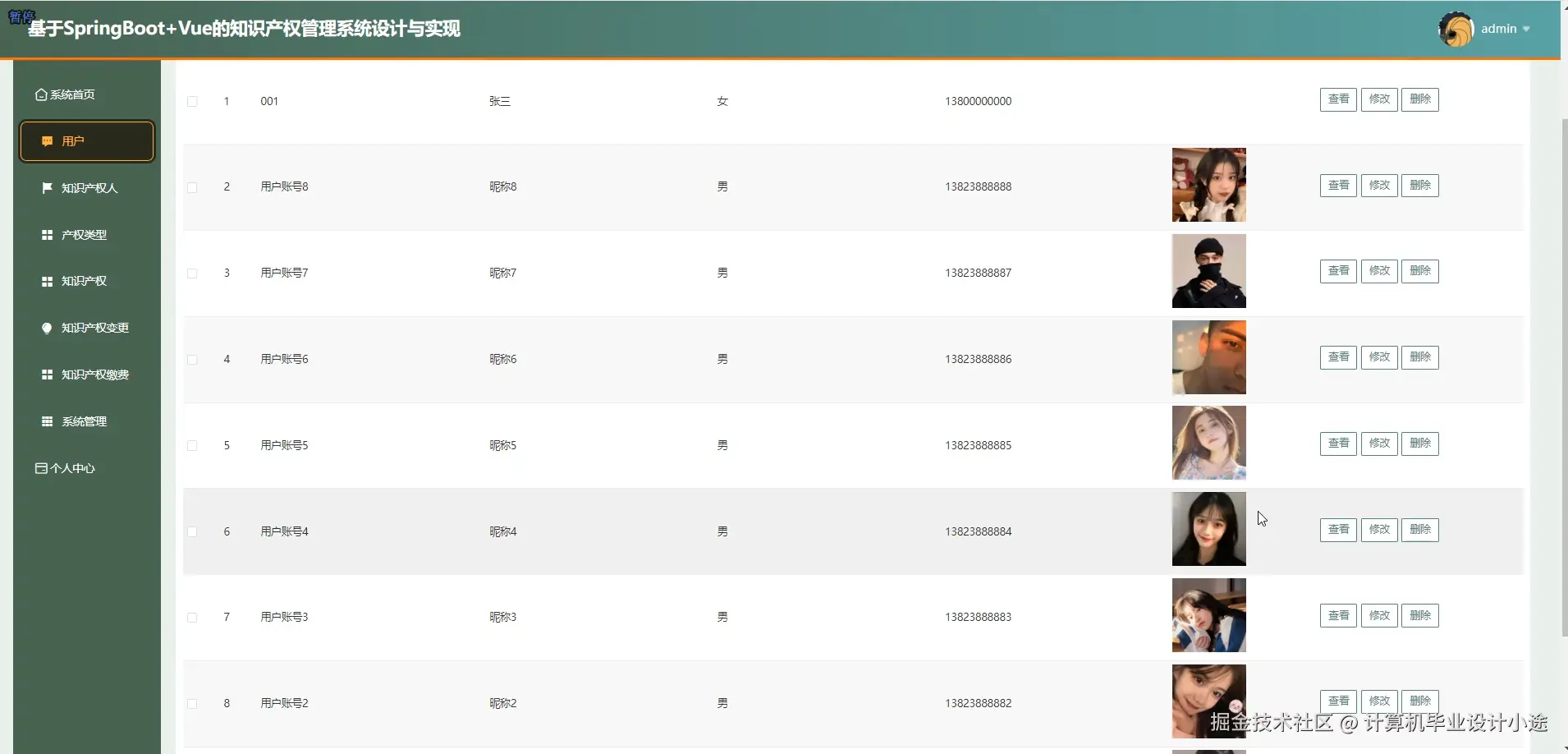Viewport: 1568px width, 754px height.
Task: Click the grid icon beside 产权类型
Action: [48, 235]
